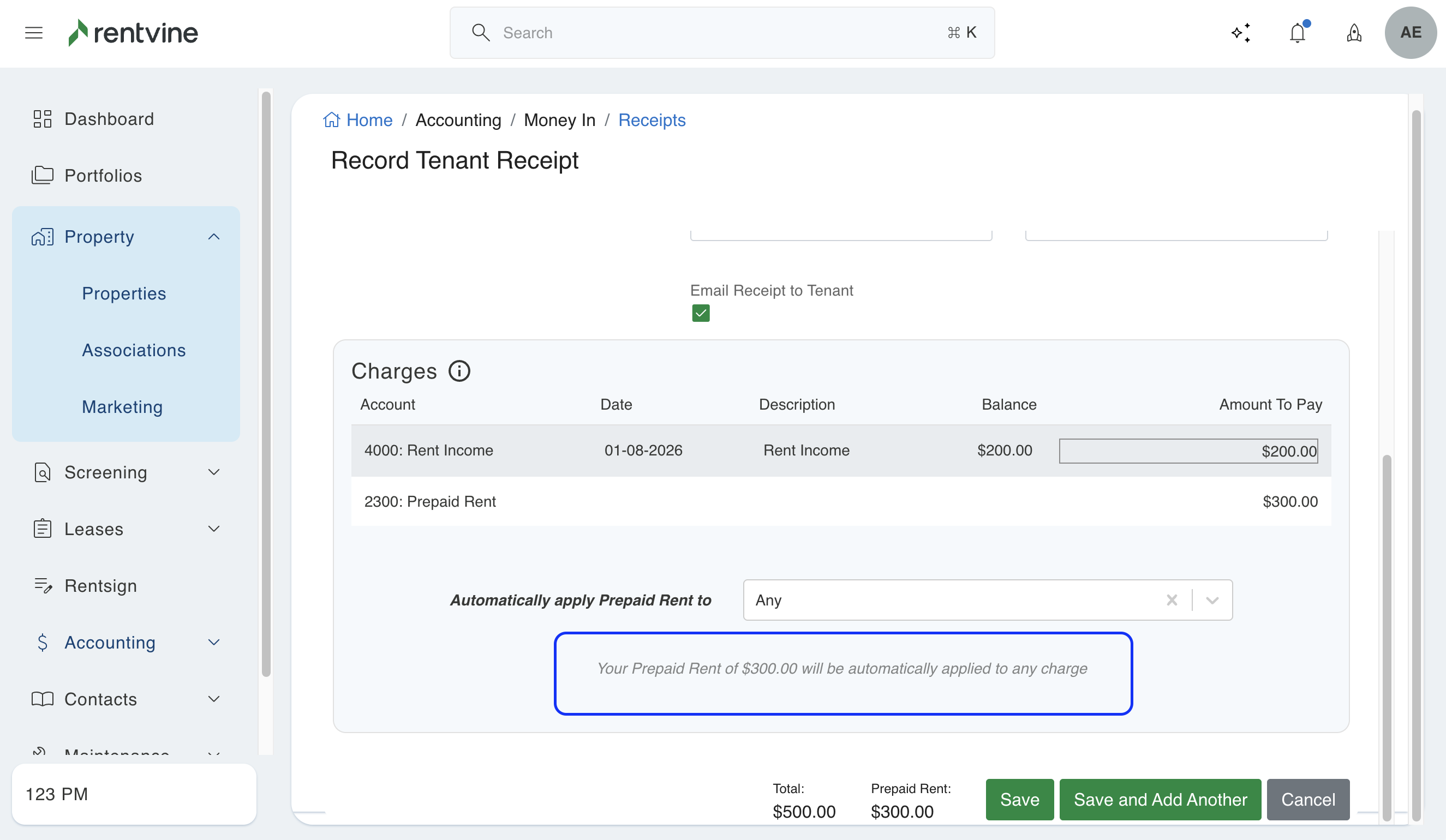The width and height of the screenshot is (1446, 840).
Task: Click the Home breadcrumb icon
Action: (x=331, y=120)
